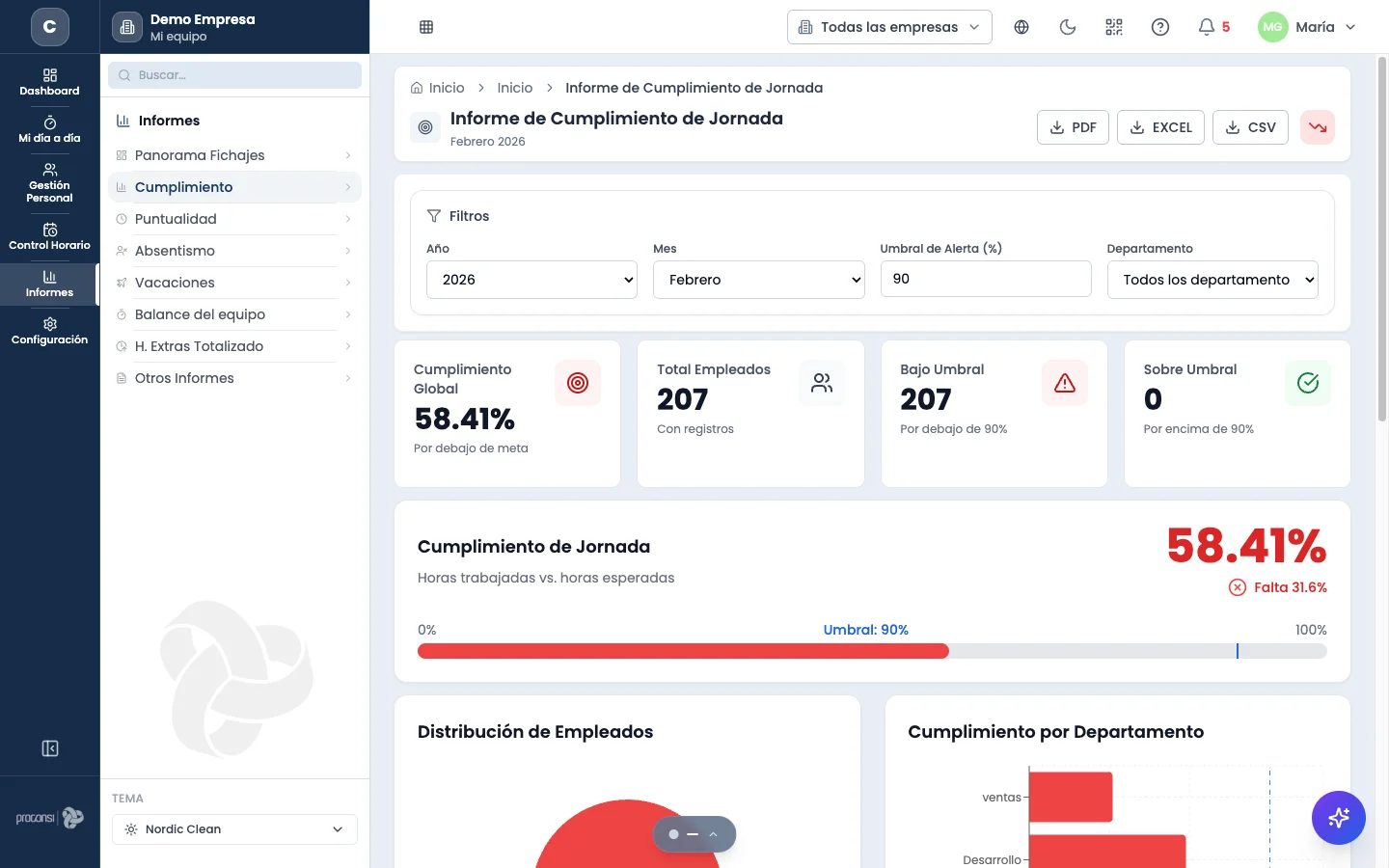Viewport: 1389px width, 868px height.
Task: Click Bajo Umbral warning triangle icon
Action: tap(1065, 383)
